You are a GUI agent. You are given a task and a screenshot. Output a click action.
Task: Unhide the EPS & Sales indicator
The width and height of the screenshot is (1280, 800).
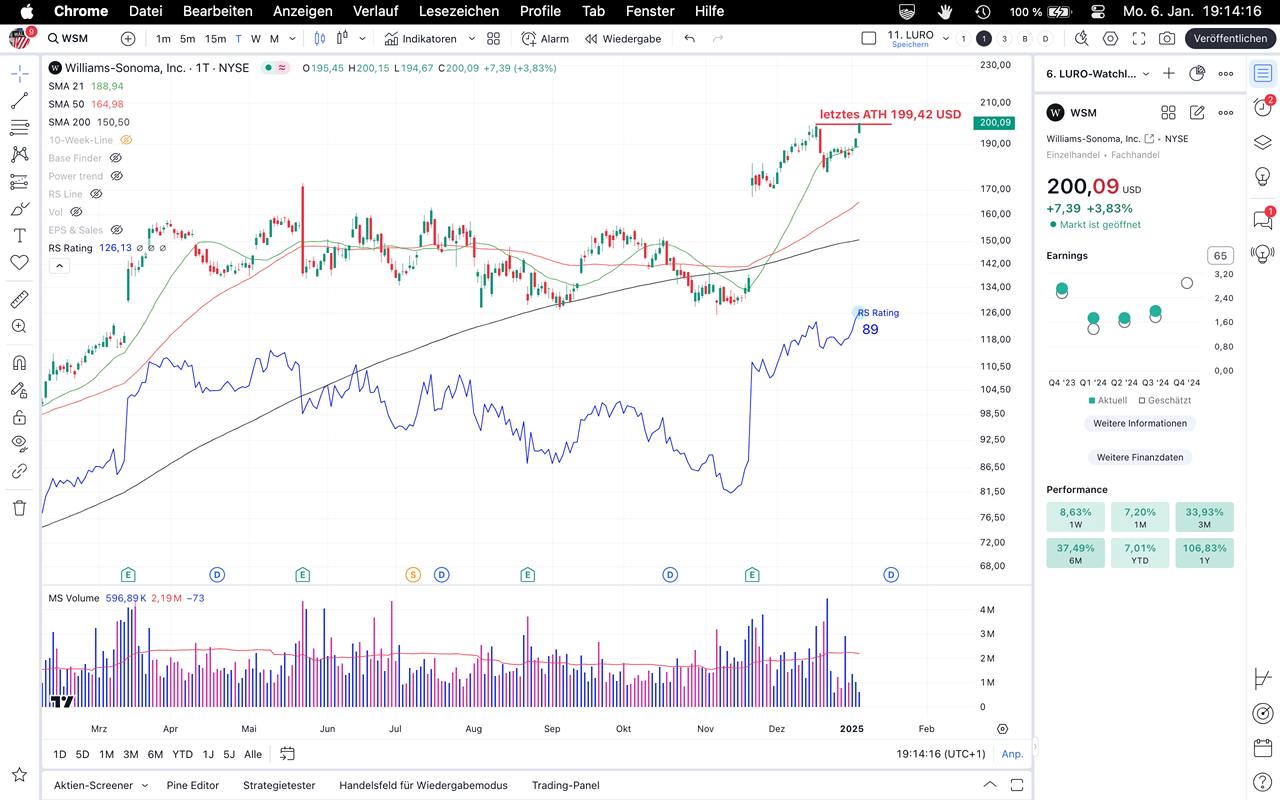[x=116, y=230]
